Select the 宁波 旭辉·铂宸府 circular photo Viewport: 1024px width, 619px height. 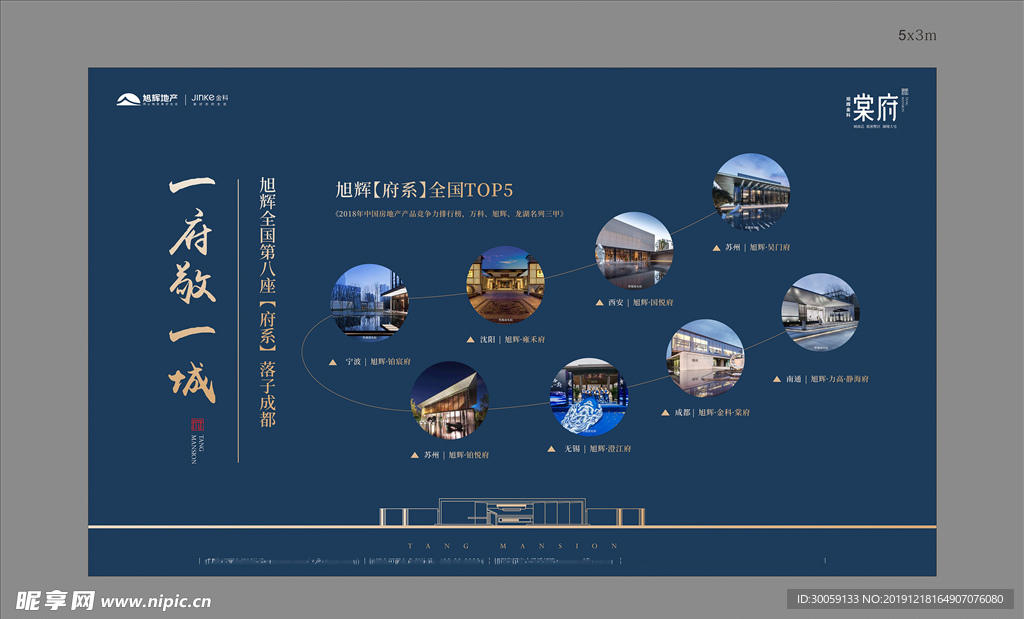coord(370,302)
